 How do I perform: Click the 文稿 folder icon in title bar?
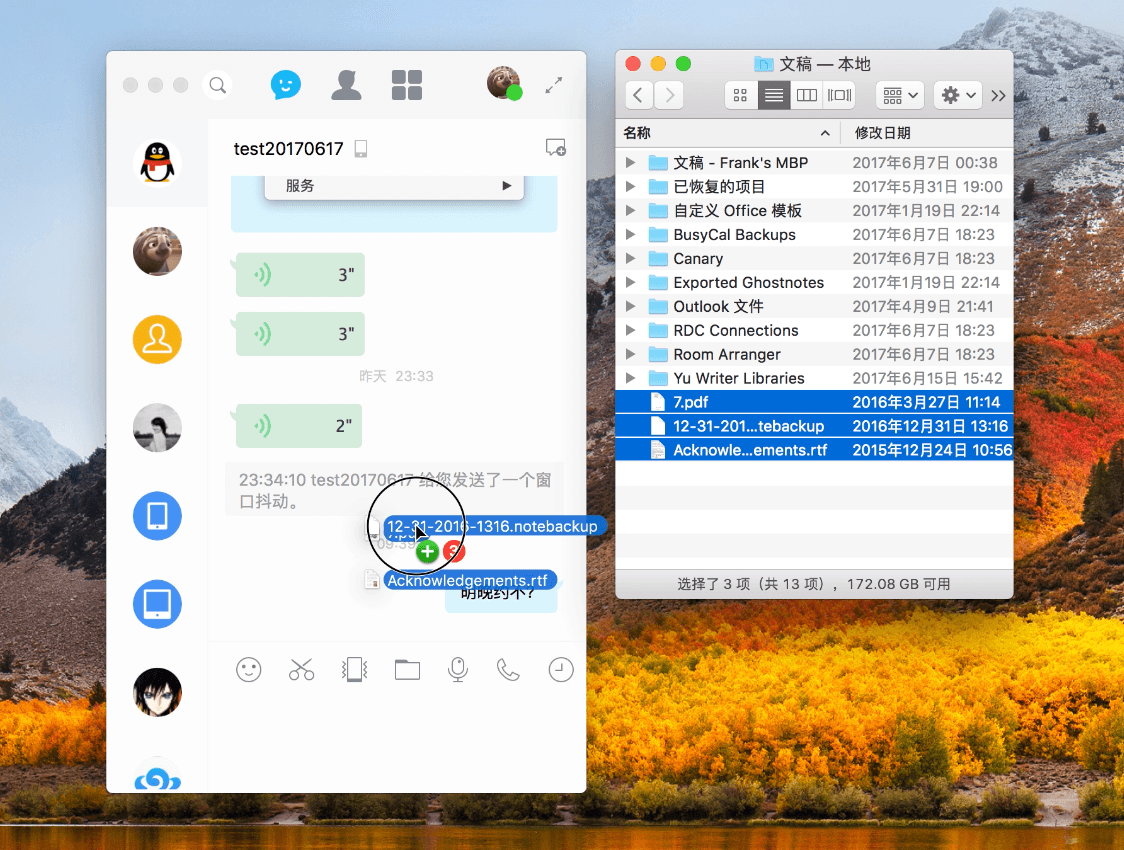tap(763, 65)
